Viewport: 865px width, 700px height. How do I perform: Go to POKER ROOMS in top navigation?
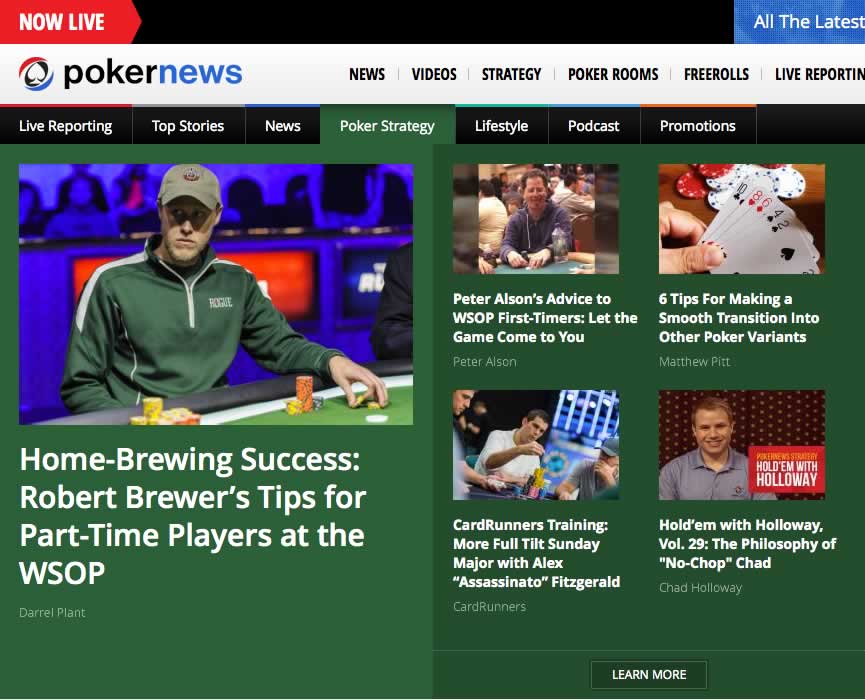coord(613,74)
